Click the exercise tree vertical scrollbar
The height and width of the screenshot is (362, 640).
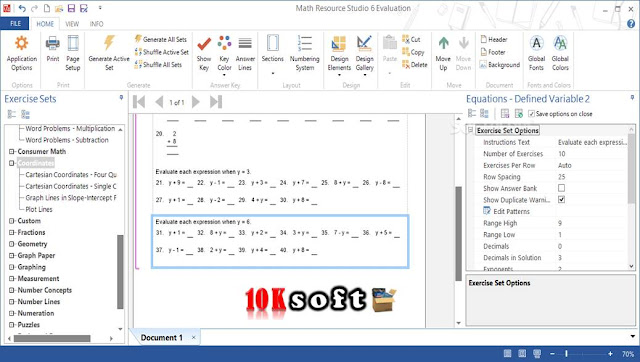120,272
